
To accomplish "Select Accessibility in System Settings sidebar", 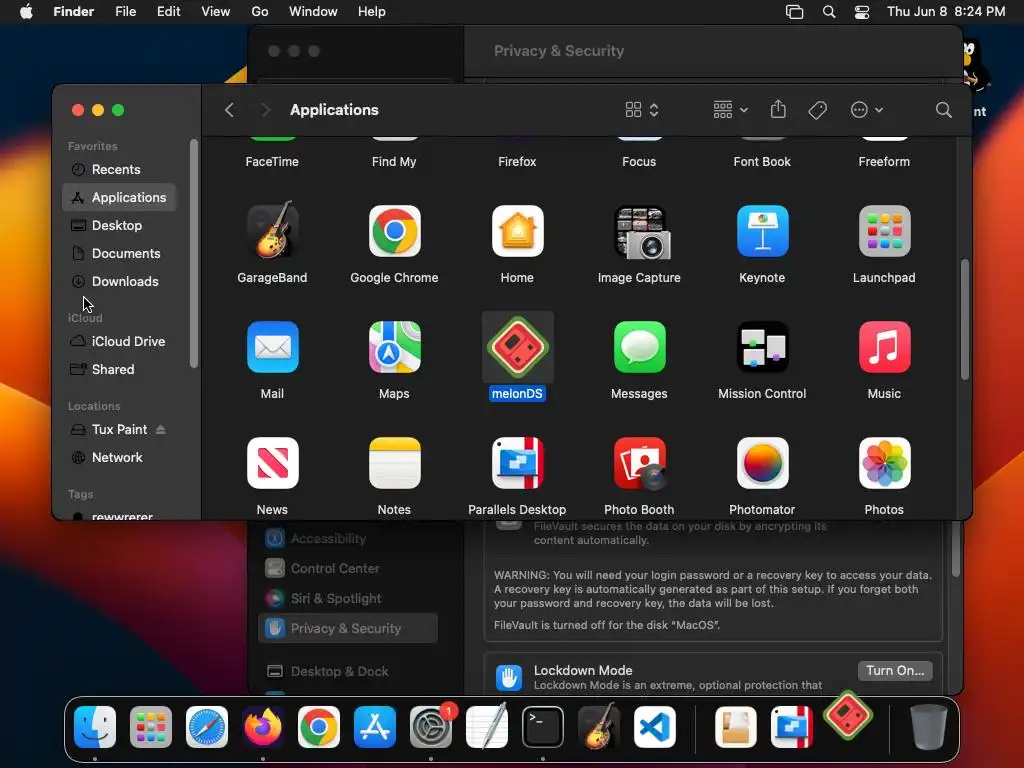I will (347, 538).
